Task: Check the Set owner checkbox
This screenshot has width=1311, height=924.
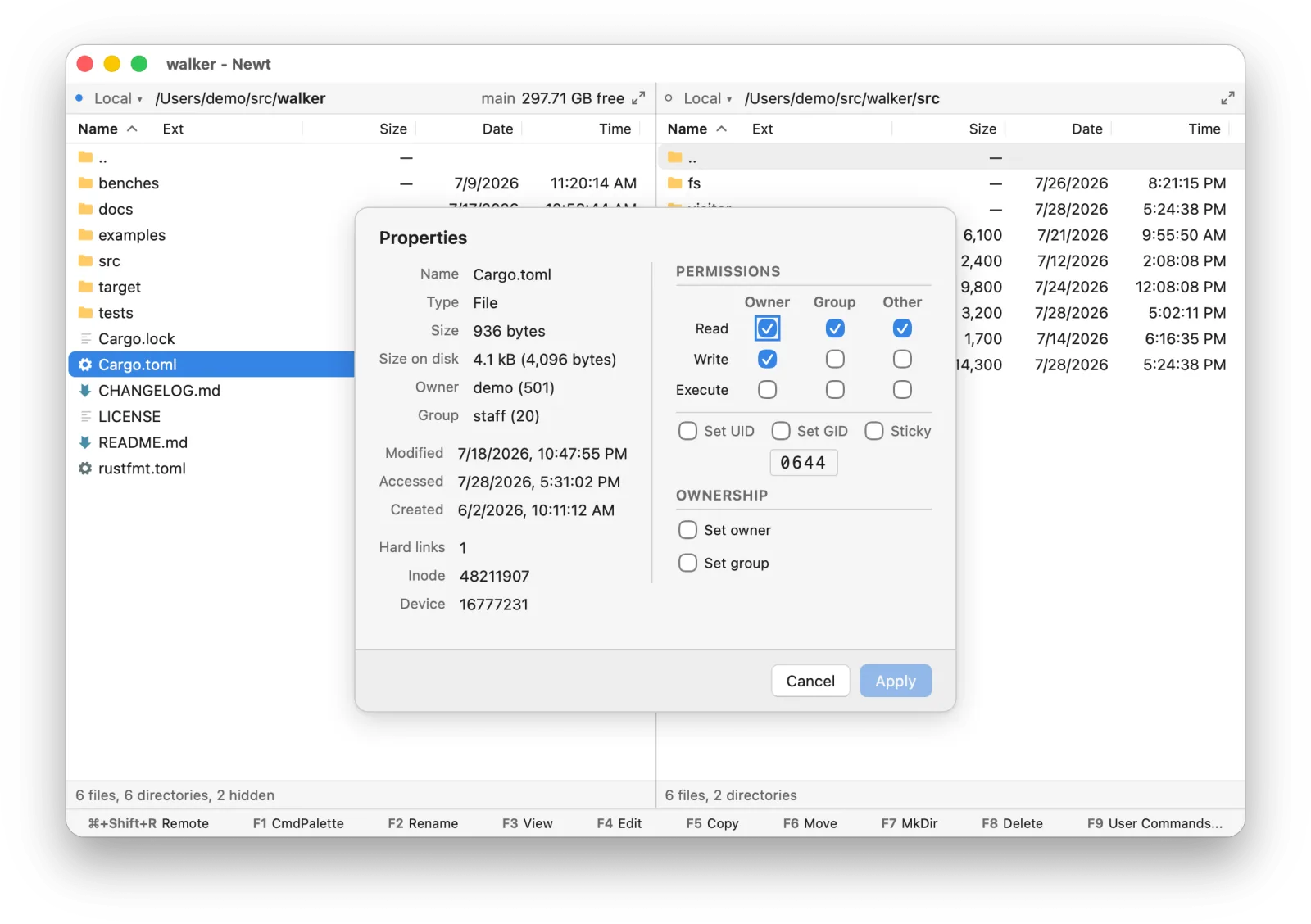Action: click(687, 530)
